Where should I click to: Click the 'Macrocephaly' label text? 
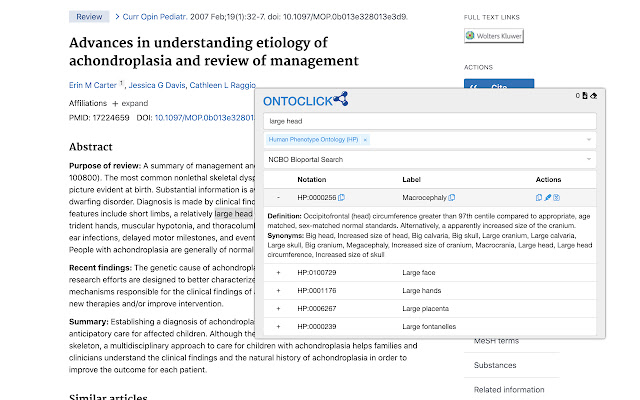point(424,198)
